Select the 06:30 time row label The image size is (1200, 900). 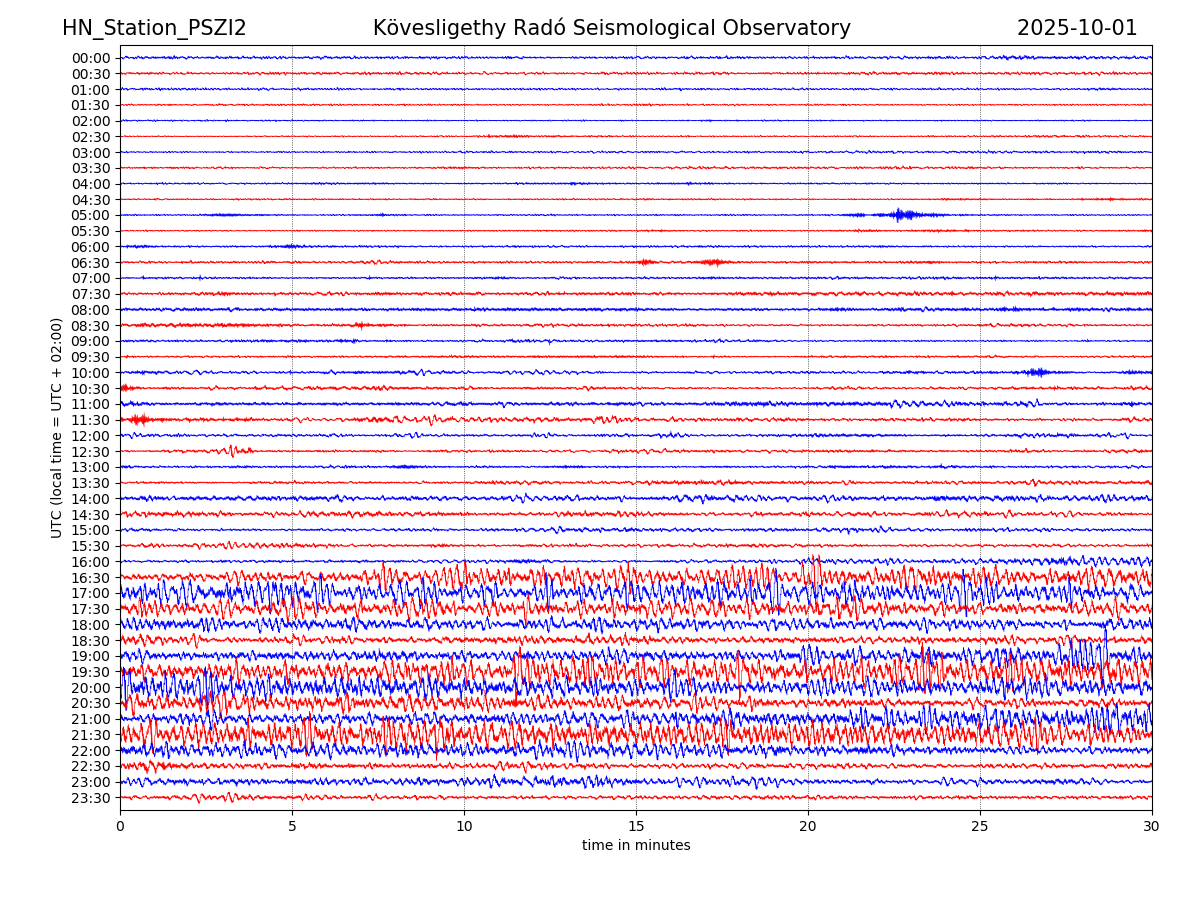coord(90,262)
